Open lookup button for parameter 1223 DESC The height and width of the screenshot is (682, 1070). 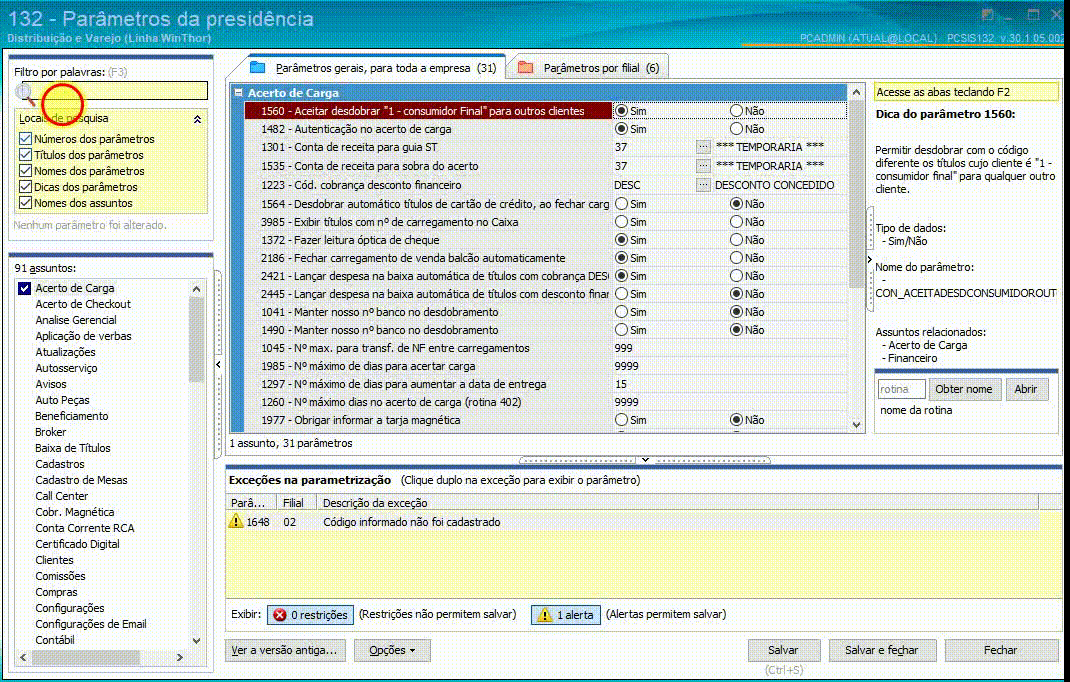click(703, 185)
